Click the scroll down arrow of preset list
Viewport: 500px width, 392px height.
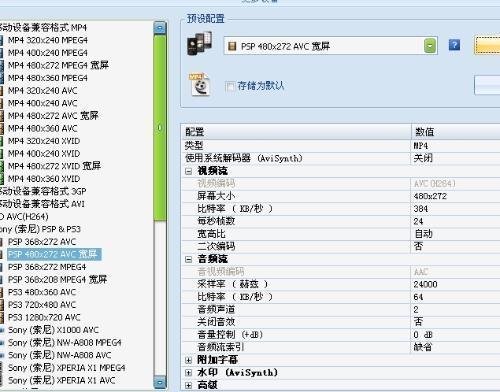coord(160,382)
